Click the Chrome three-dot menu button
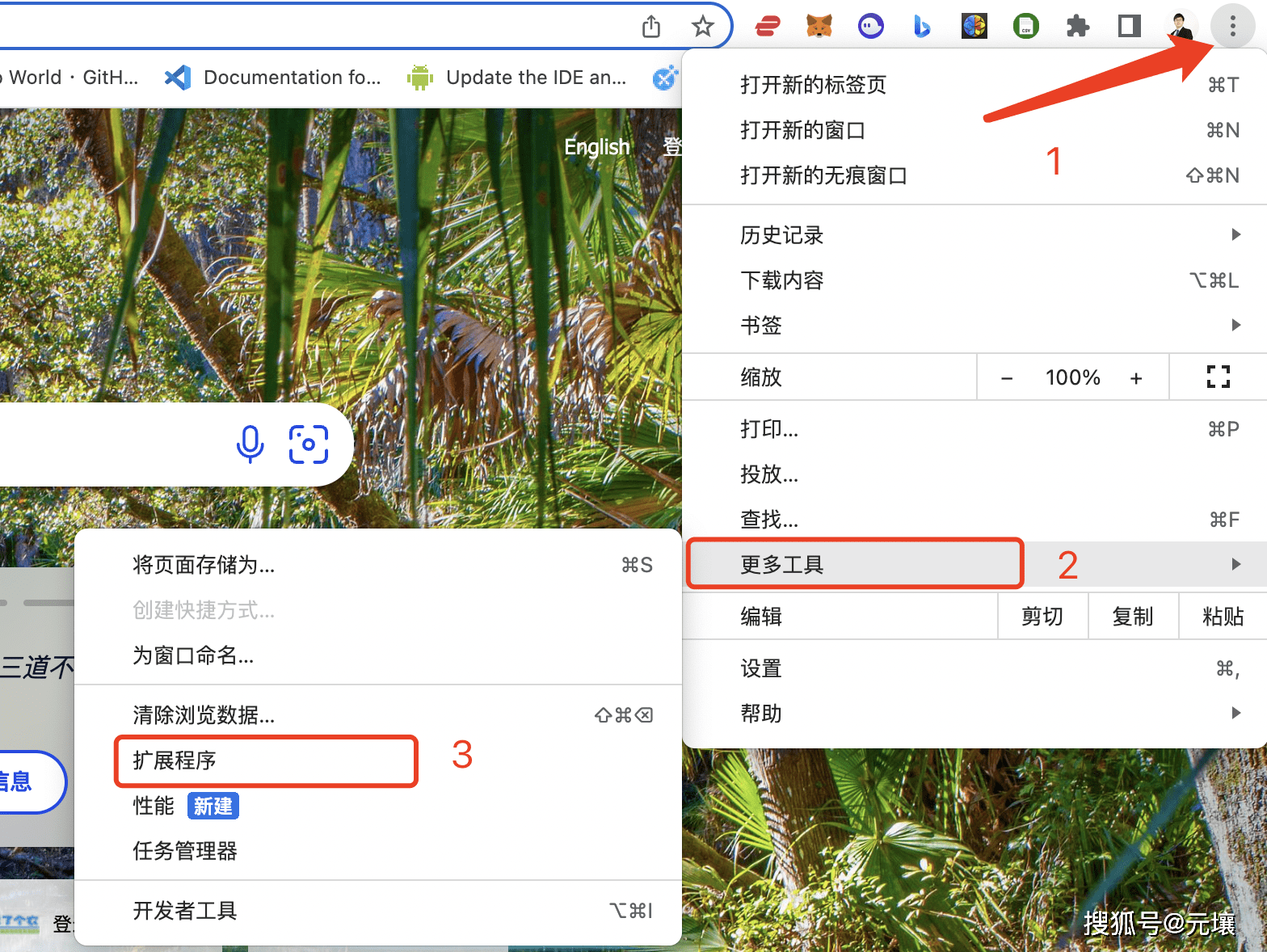 coord(1232,27)
